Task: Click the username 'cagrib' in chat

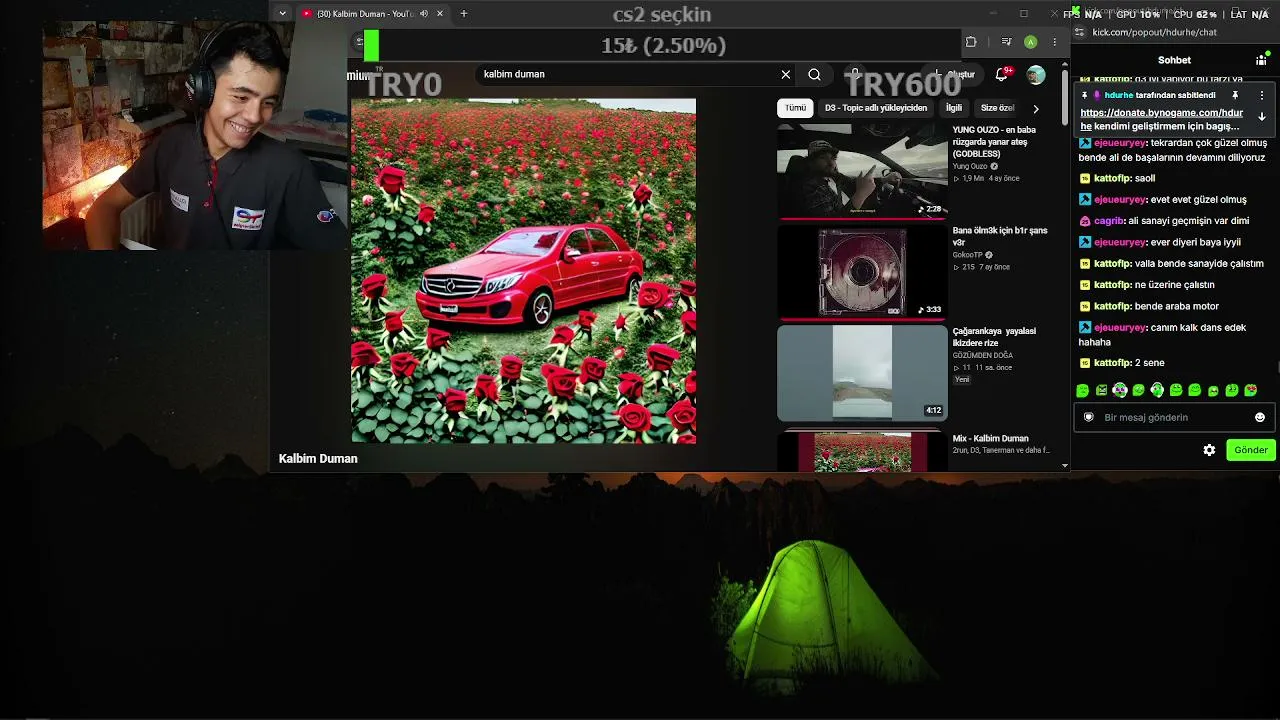Action: click(x=1109, y=221)
